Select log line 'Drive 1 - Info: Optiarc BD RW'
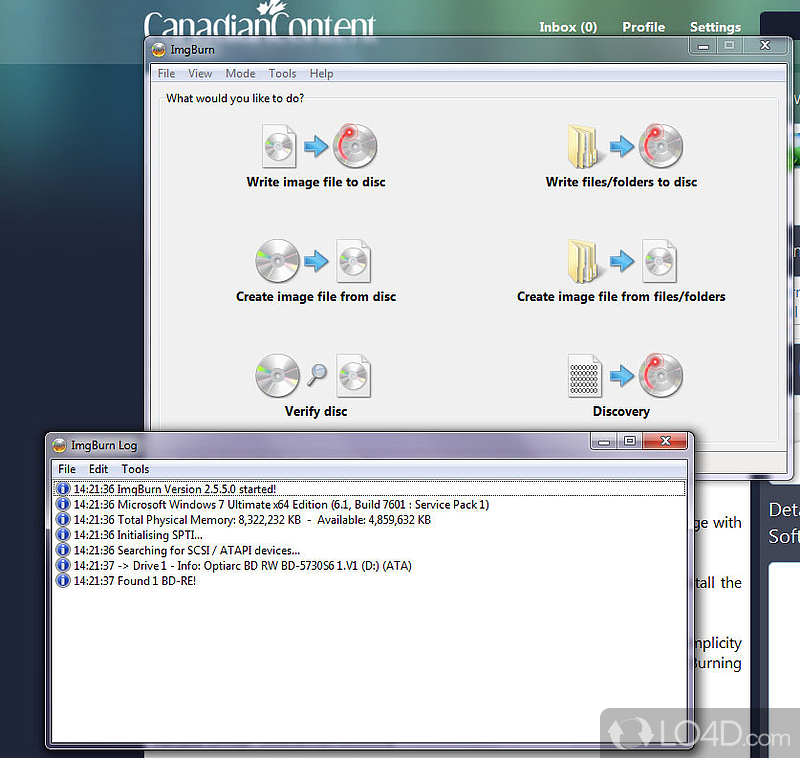The width and height of the screenshot is (800, 758). pyautogui.click(x=369, y=566)
